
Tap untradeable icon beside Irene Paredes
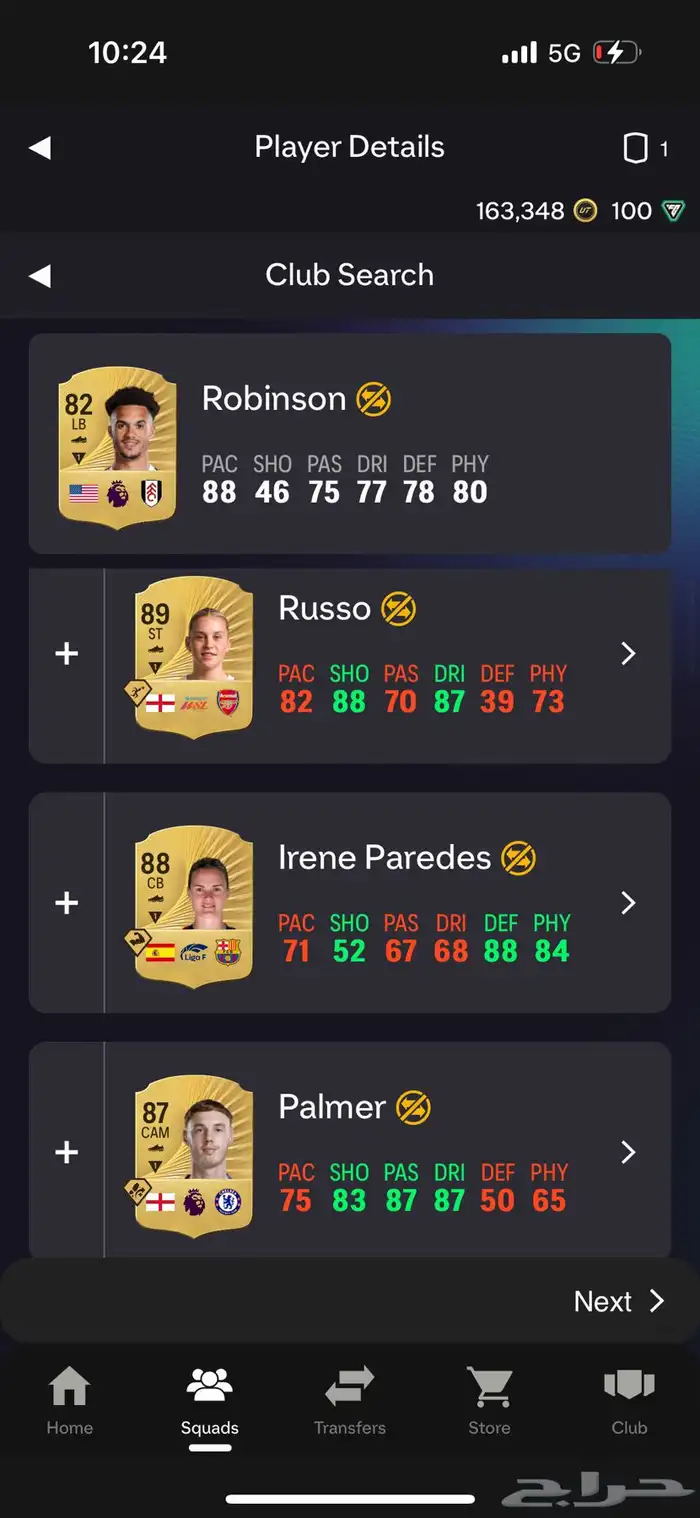(519, 857)
